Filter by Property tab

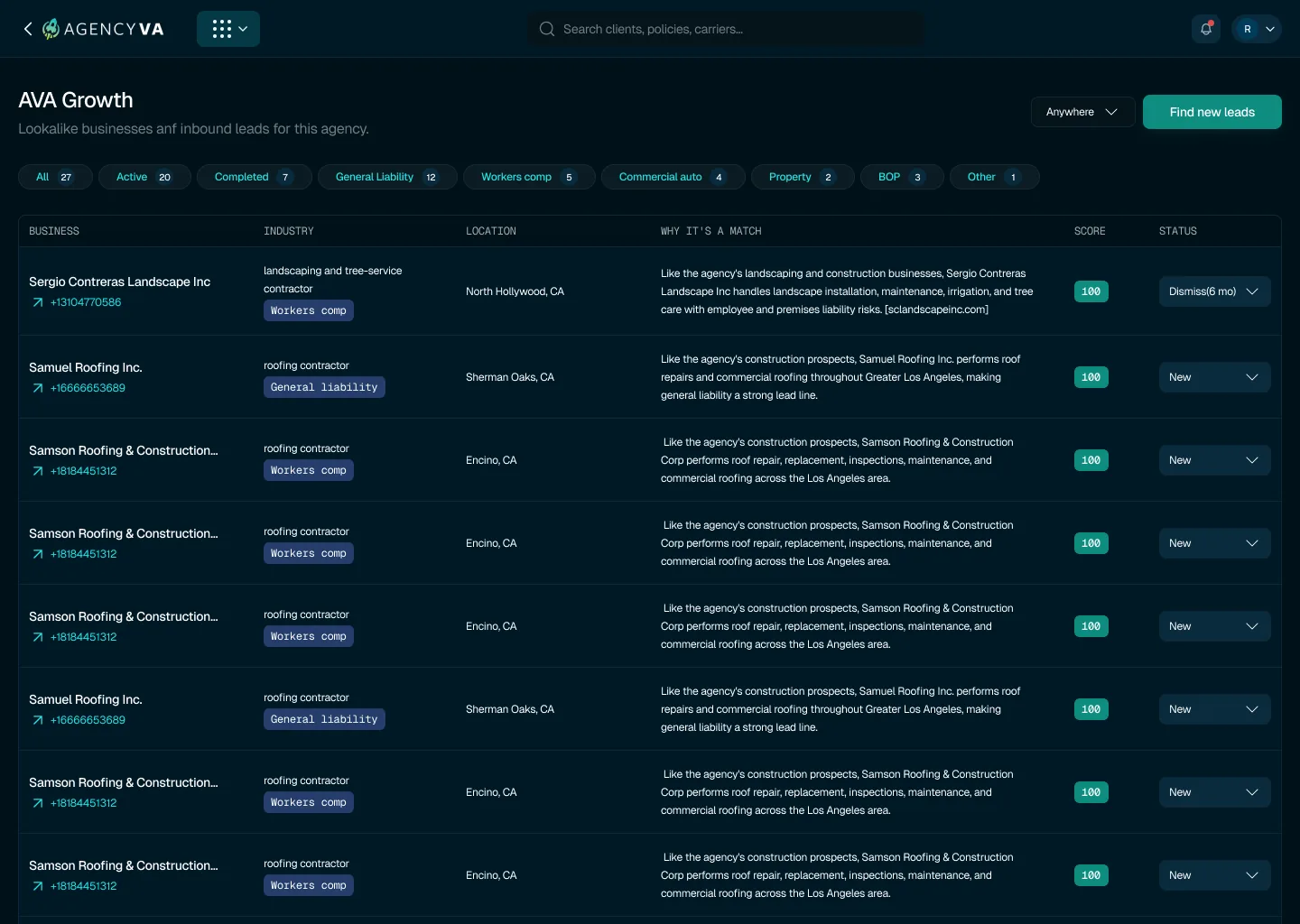tap(803, 177)
